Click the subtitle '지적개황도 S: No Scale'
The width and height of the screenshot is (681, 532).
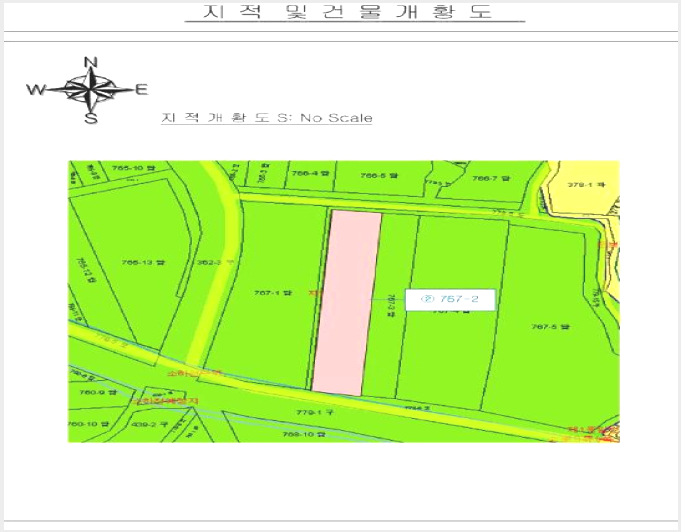coord(267,118)
